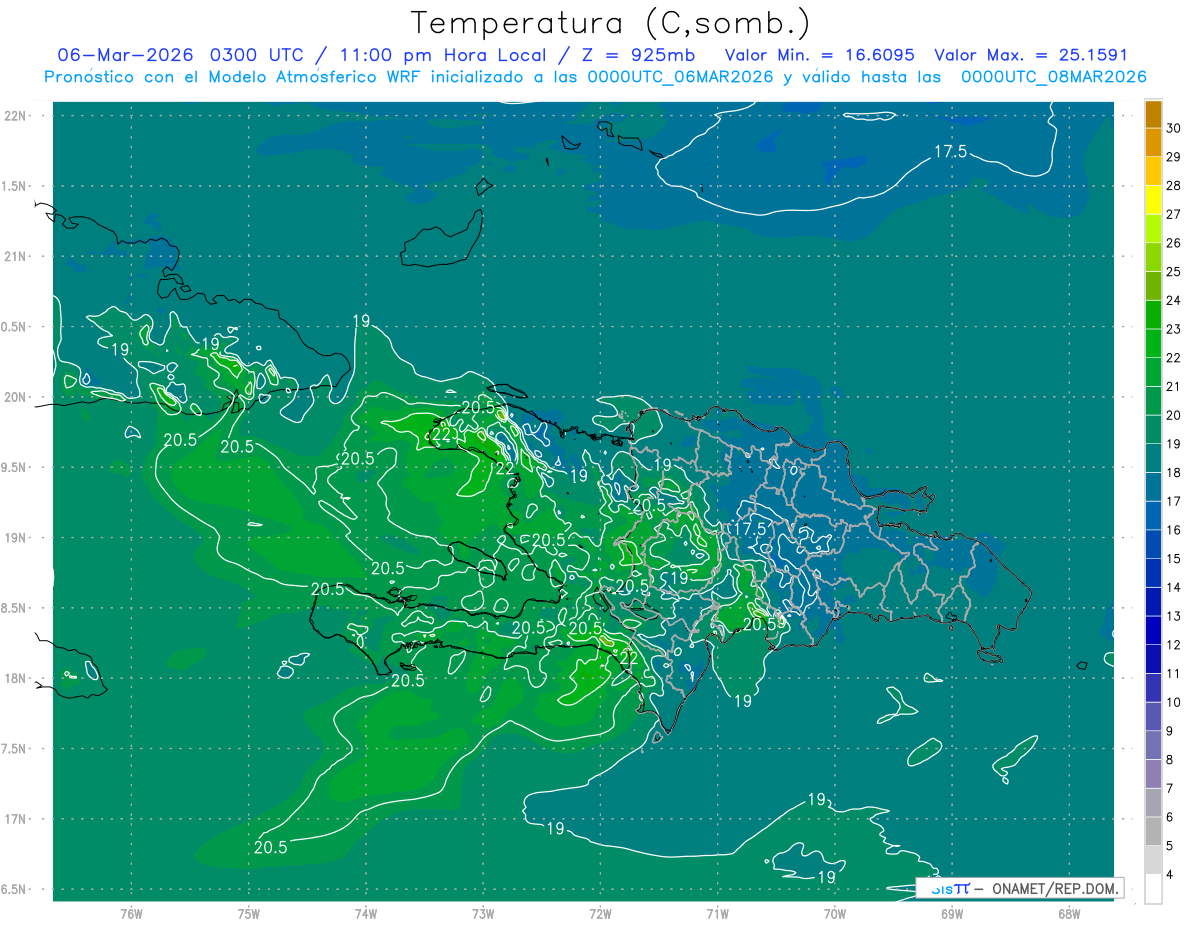This screenshot has height=927, width=1200.
Task: Click the latitude label "19N"
Action: click(16, 538)
